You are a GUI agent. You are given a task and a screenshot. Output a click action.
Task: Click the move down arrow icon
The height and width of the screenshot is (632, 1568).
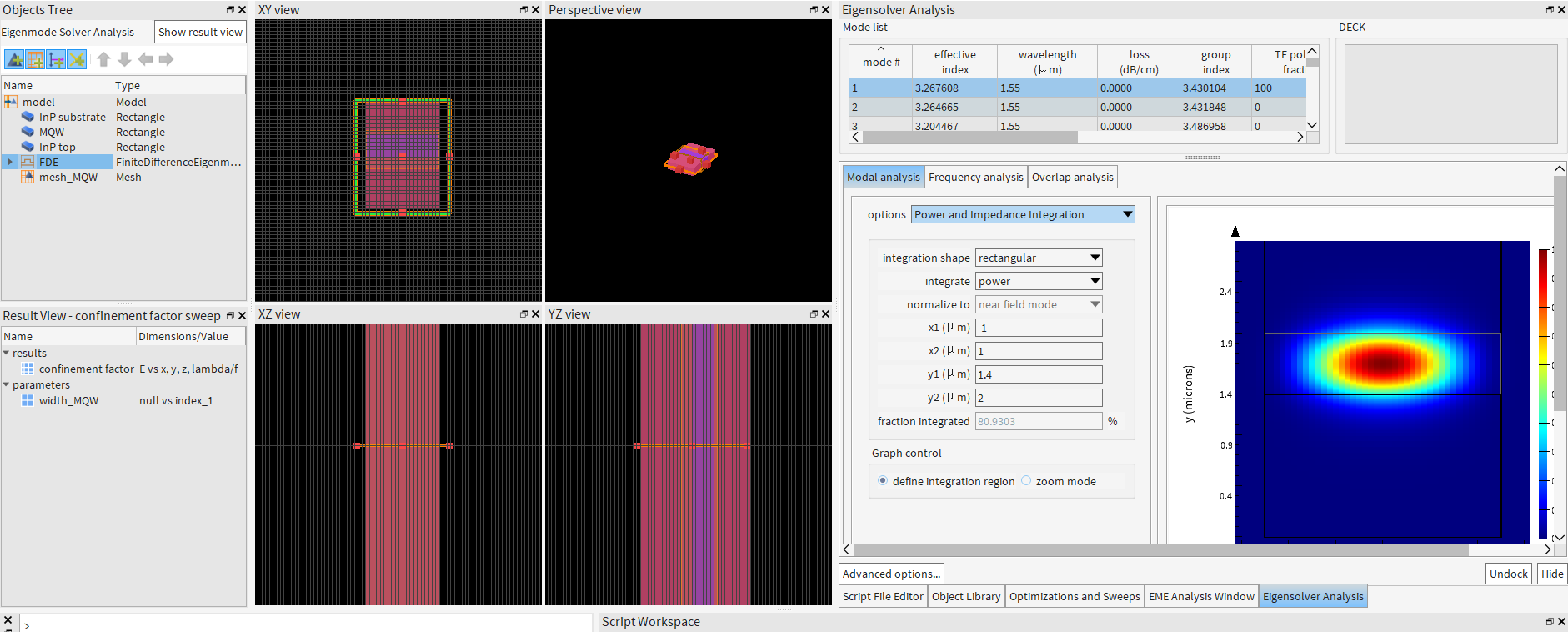[x=124, y=59]
